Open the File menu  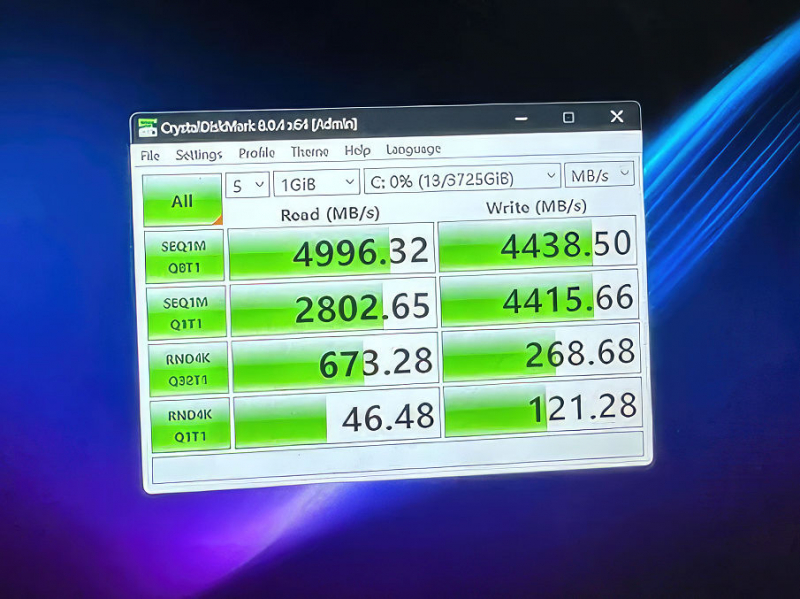(150, 155)
